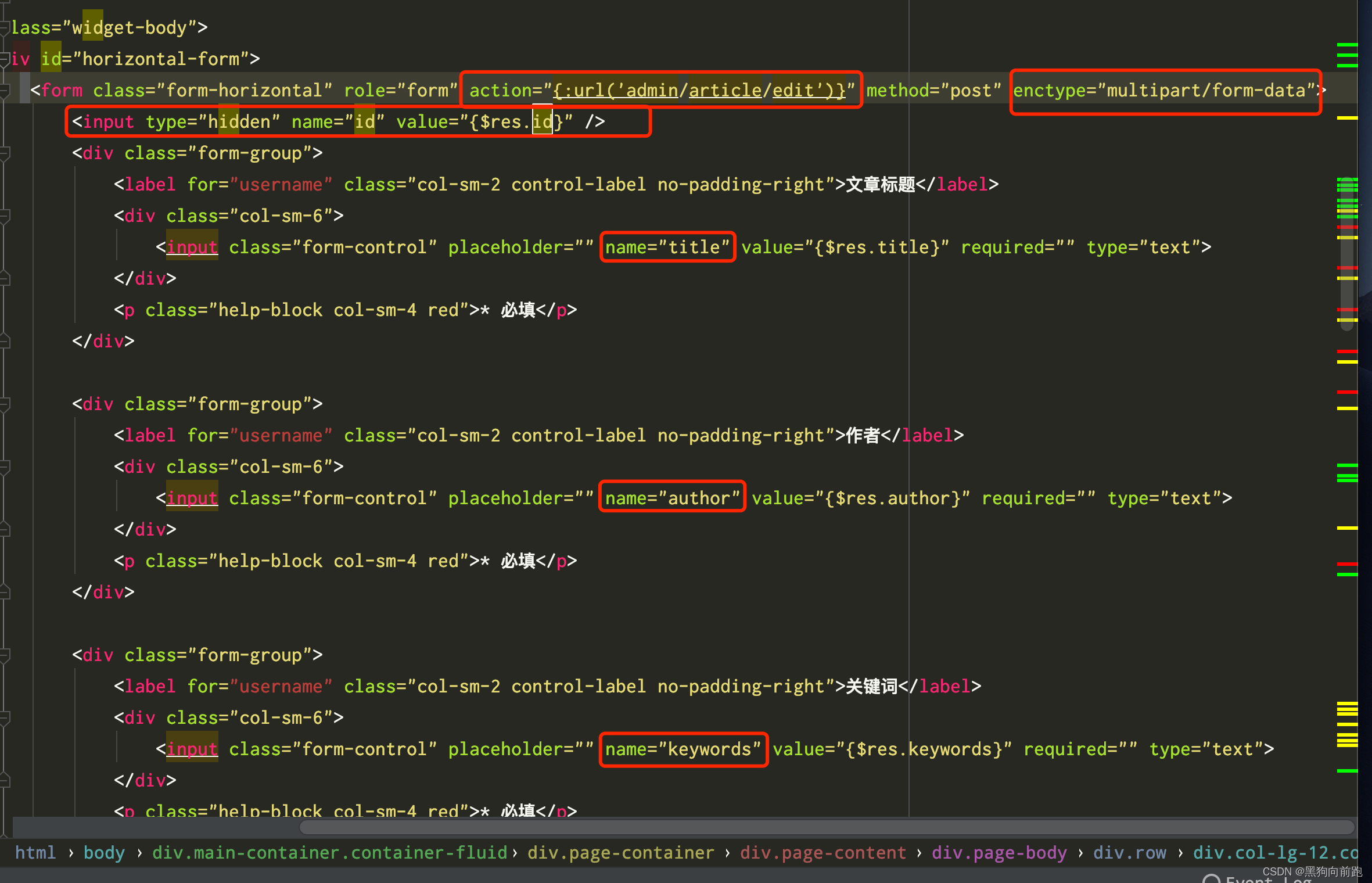The image size is (1372, 883).
Task: Jump to div.page-content breadcrumb
Action: (x=823, y=852)
